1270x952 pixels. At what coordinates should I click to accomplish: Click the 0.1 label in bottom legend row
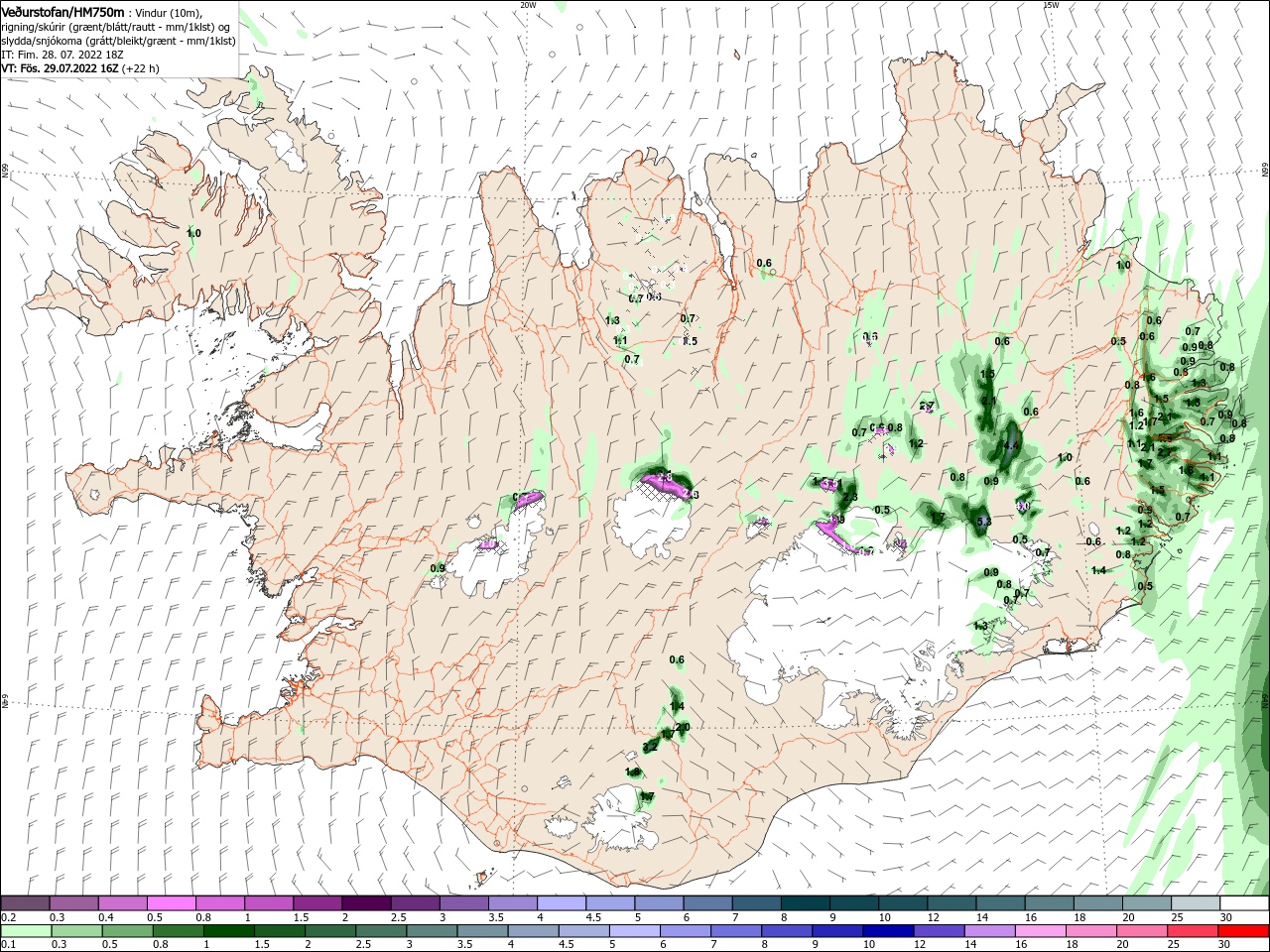pos(8,945)
